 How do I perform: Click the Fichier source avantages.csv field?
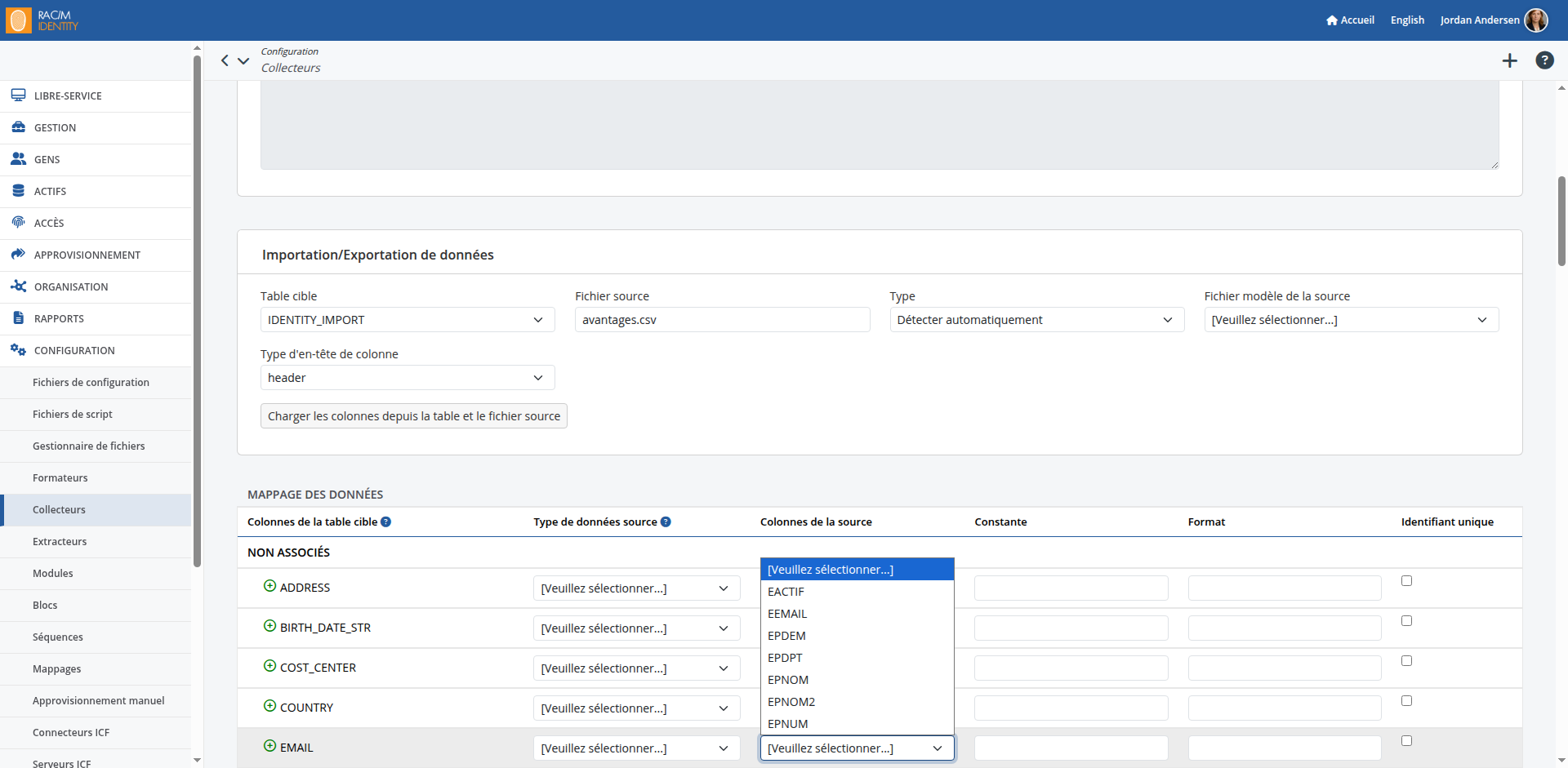(x=722, y=320)
